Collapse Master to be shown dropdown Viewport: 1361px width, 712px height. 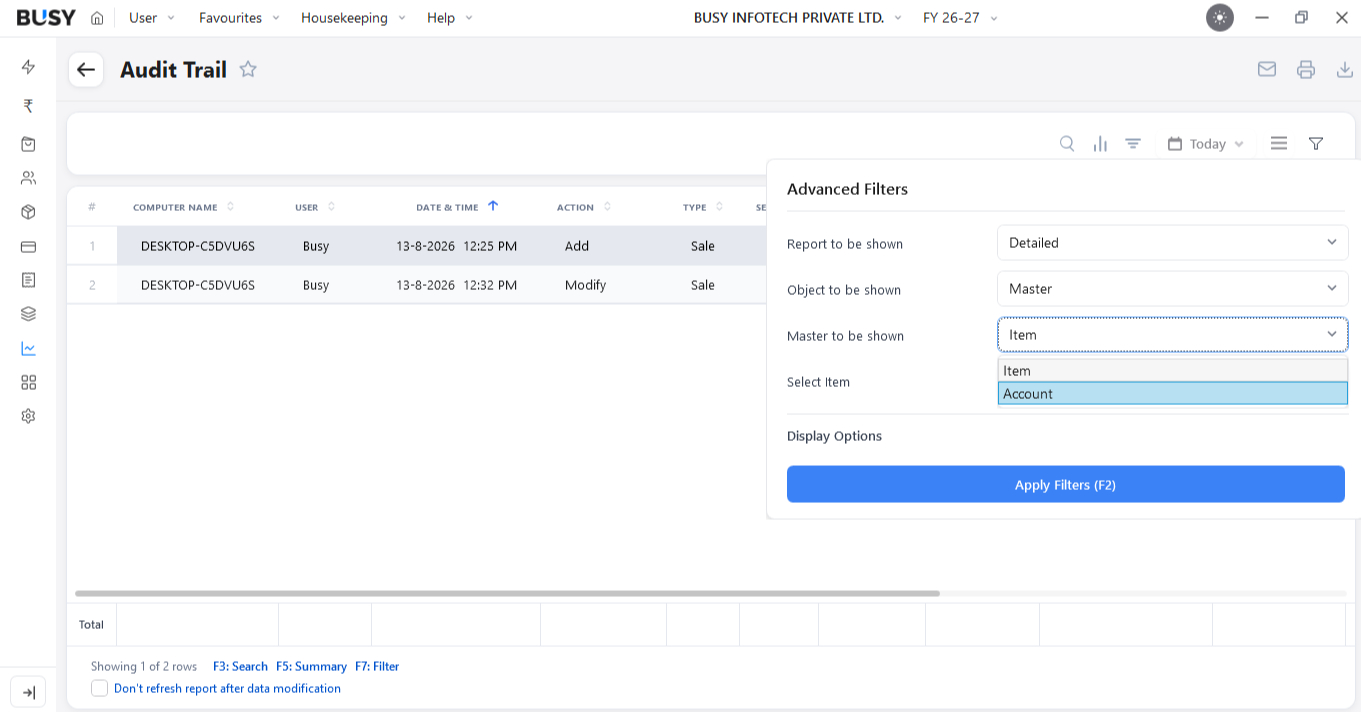[x=1172, y=335]
